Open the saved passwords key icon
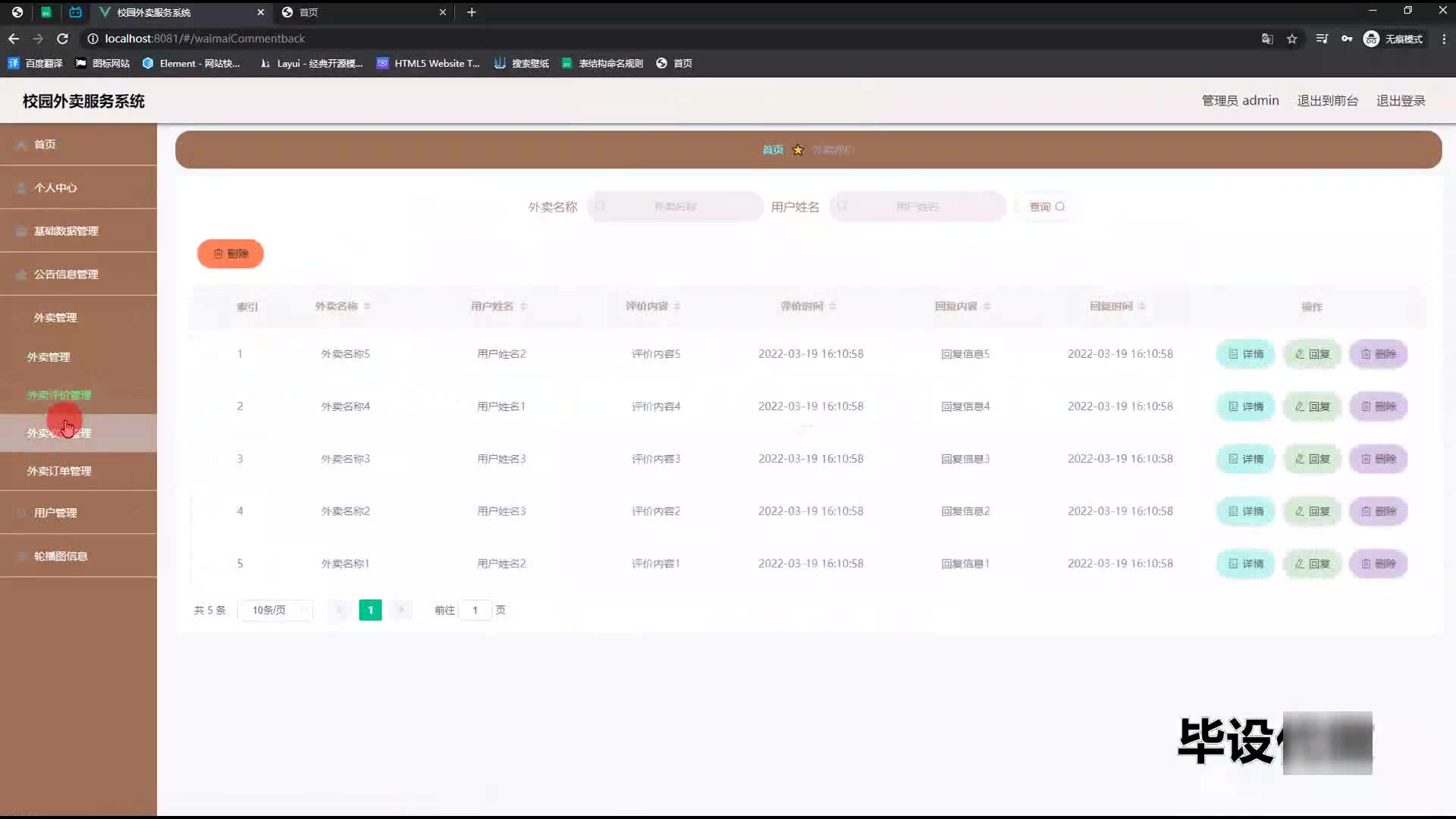This screenshot has width=1456, height=819. point(1347,39)
